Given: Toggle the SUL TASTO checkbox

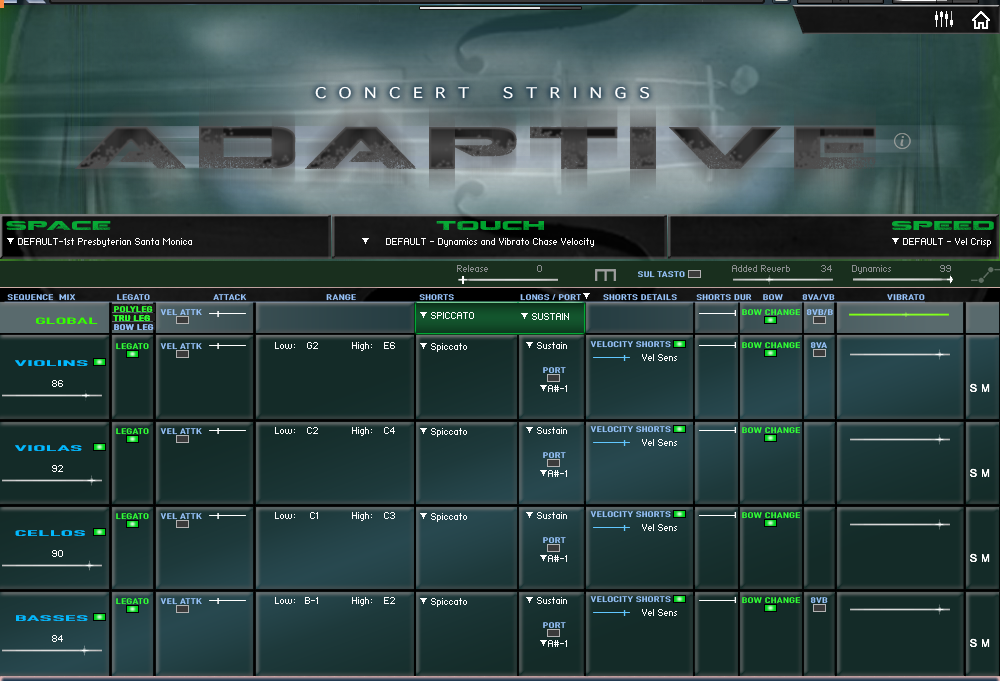Looking at the screenshot, I should tap(695, 274).
